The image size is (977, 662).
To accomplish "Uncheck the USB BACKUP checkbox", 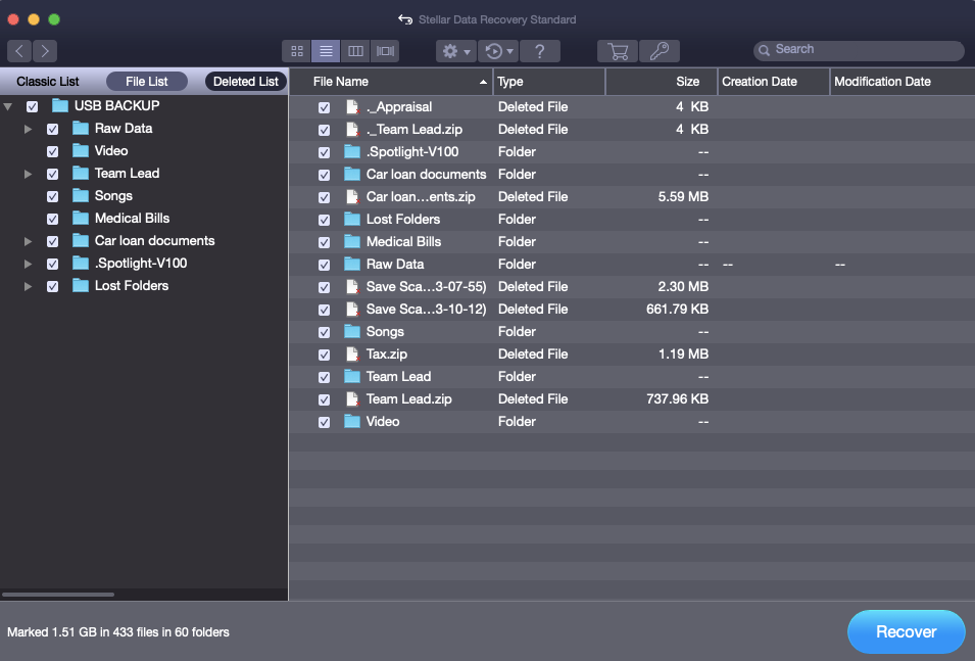I will (32, 105).
